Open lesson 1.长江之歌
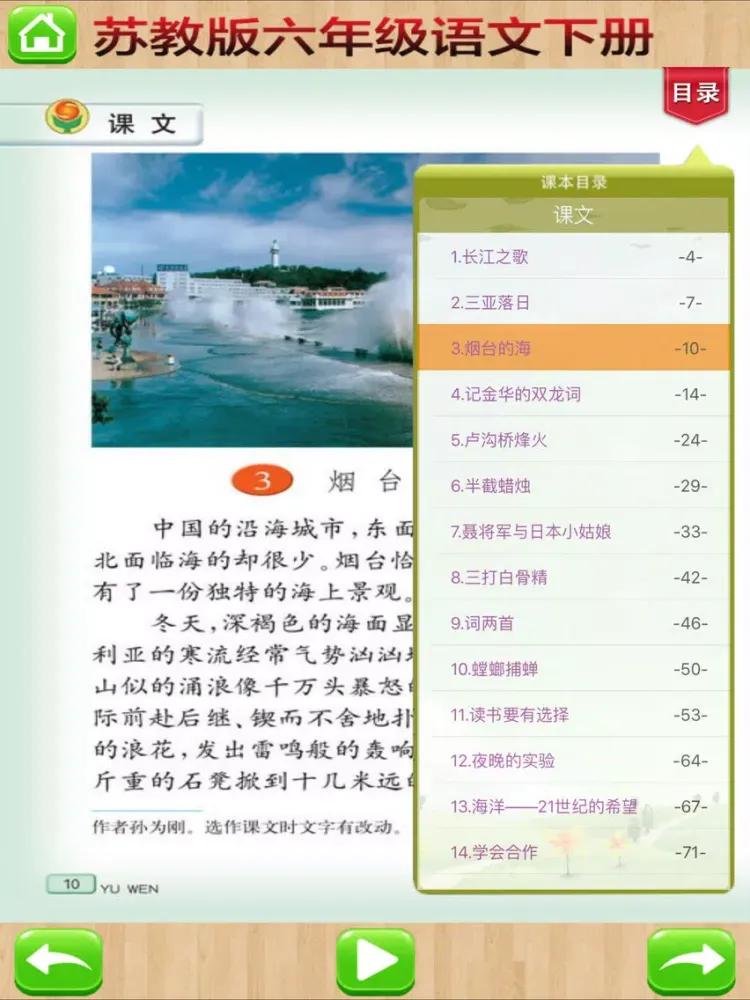The height and width of the screenshot is (1000, 750). click(573, 256)
